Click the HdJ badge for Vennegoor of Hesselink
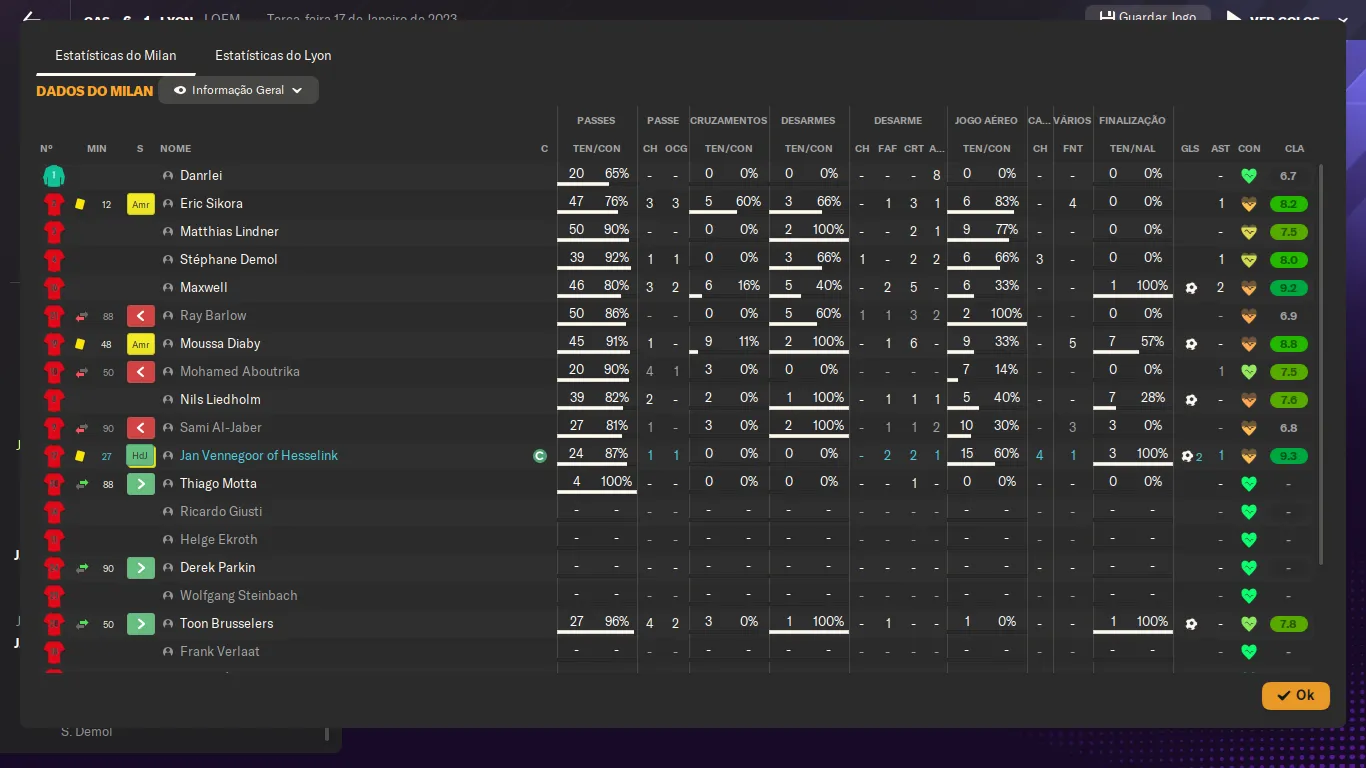This screenshot has height=768, width=1366. [x=141, y=456]
